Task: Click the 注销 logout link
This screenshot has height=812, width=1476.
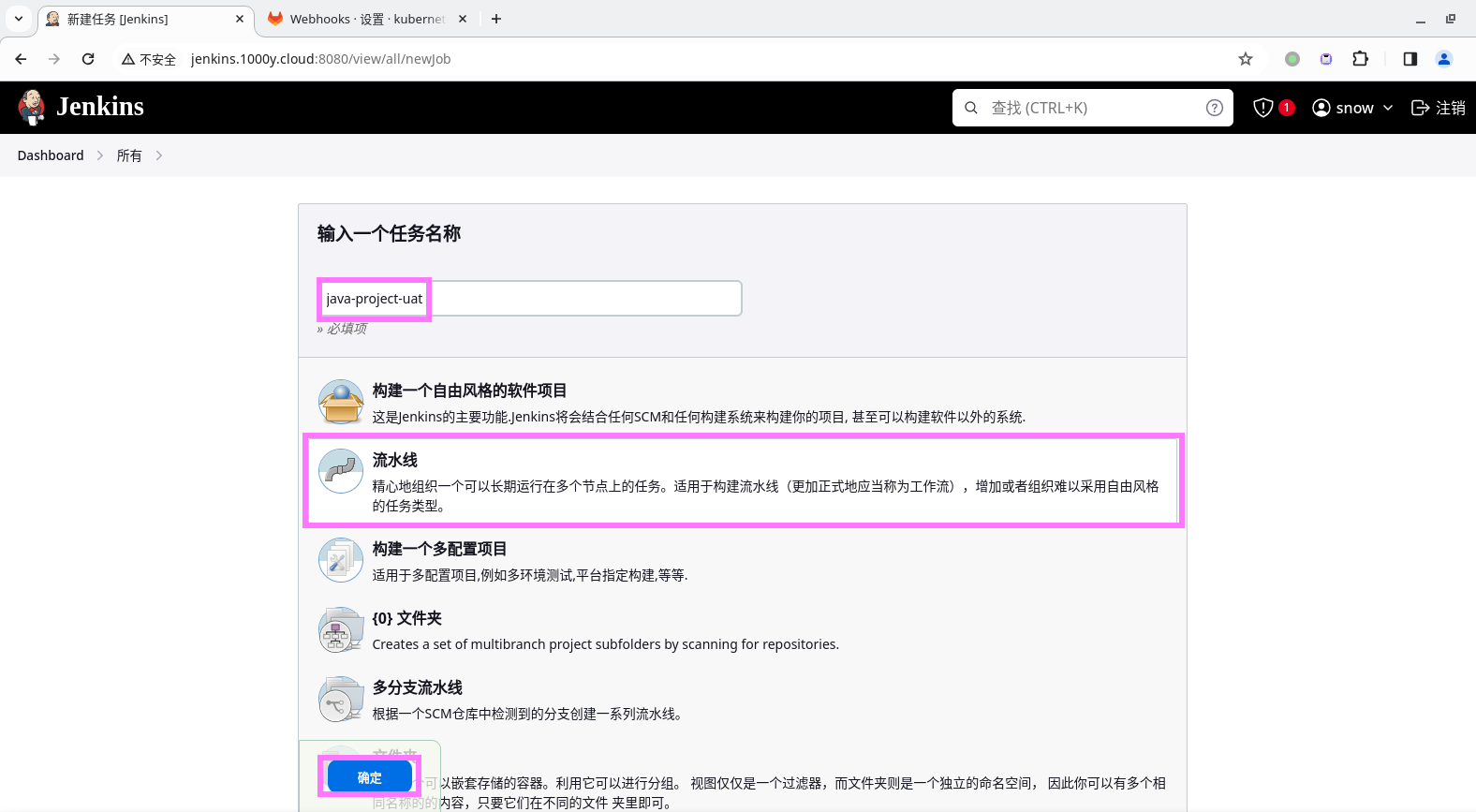Action: pyautogui.click(x=1439, y=108)
